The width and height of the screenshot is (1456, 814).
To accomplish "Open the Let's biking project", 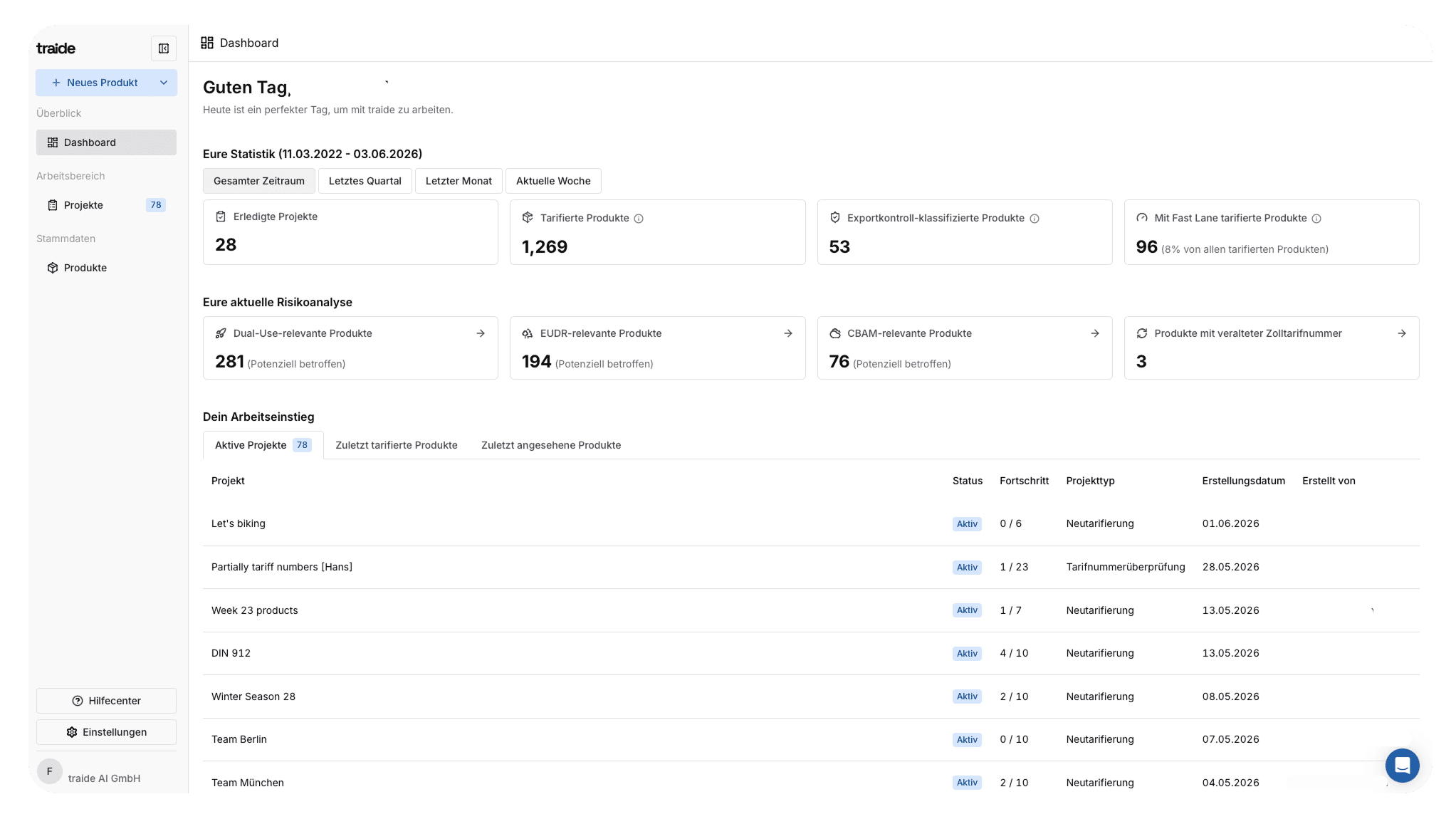I will click(811, 524).
